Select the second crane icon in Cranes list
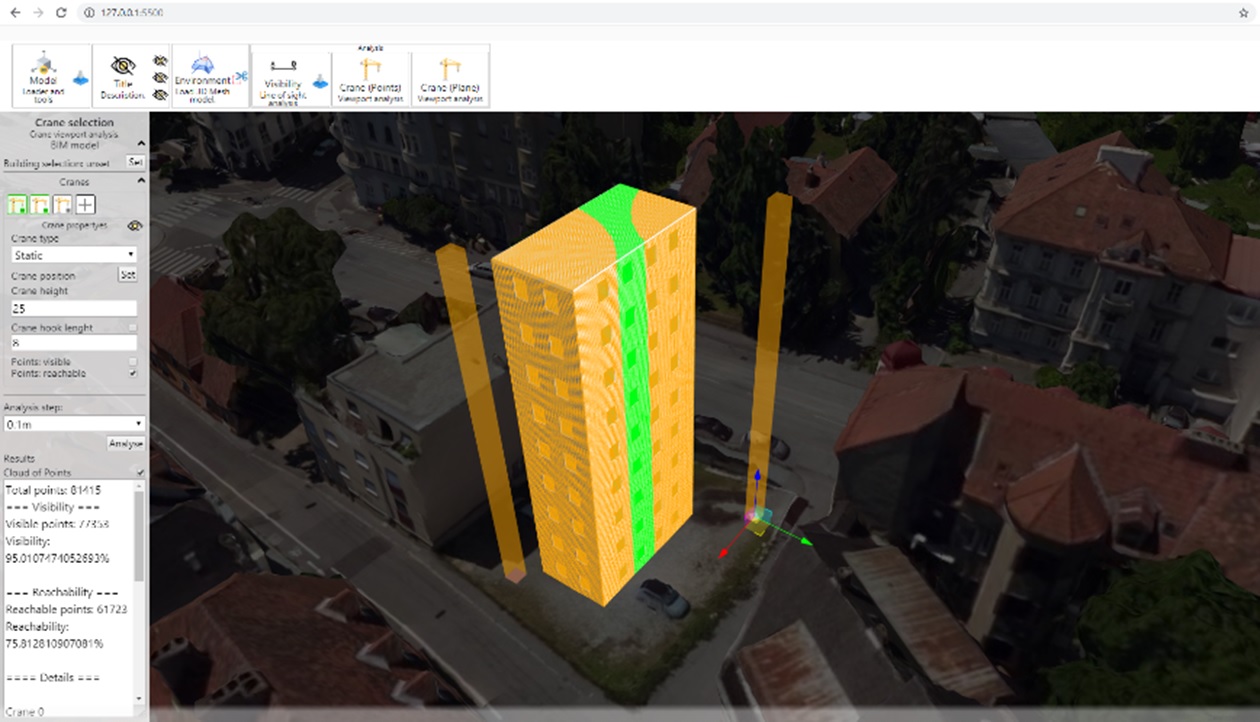This screenshot has width=1260, height=722. (39, 204)
